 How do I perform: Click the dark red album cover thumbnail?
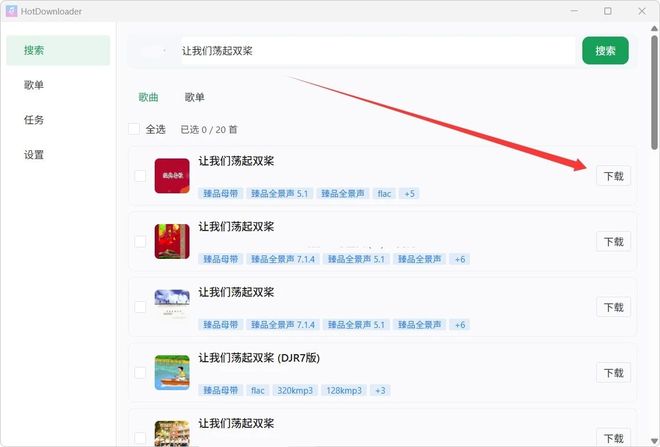(x=172, y=176)
